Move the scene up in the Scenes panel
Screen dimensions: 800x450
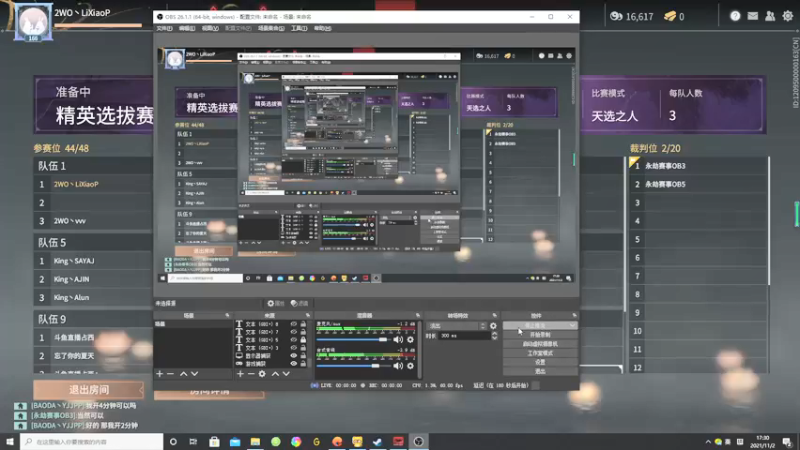tap(183, 374)
